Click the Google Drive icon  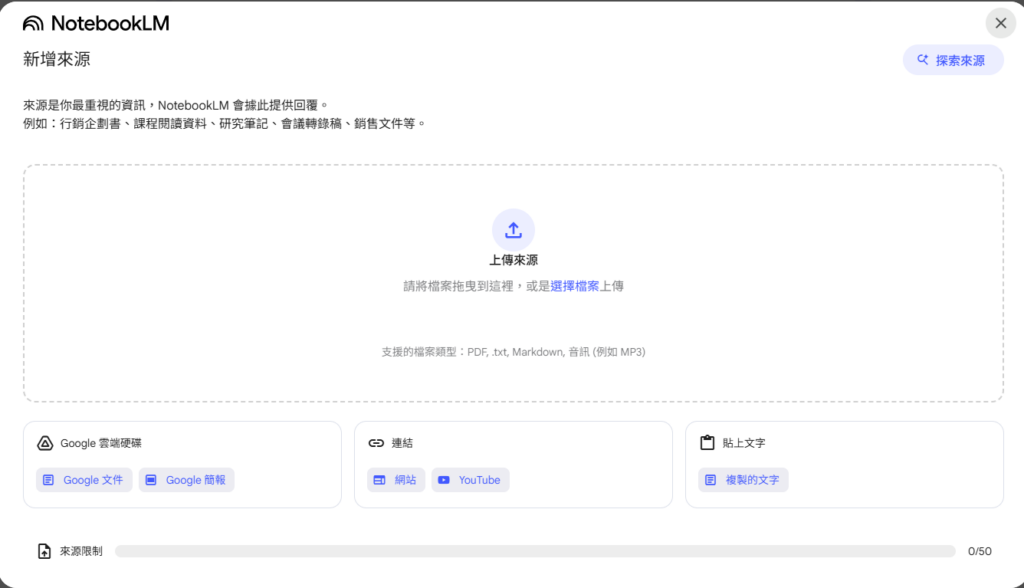[45, 443]
